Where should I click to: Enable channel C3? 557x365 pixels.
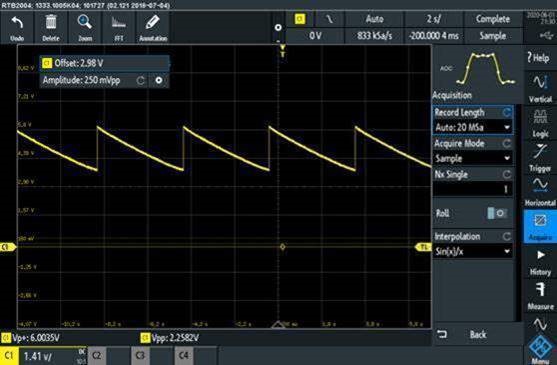140,356
